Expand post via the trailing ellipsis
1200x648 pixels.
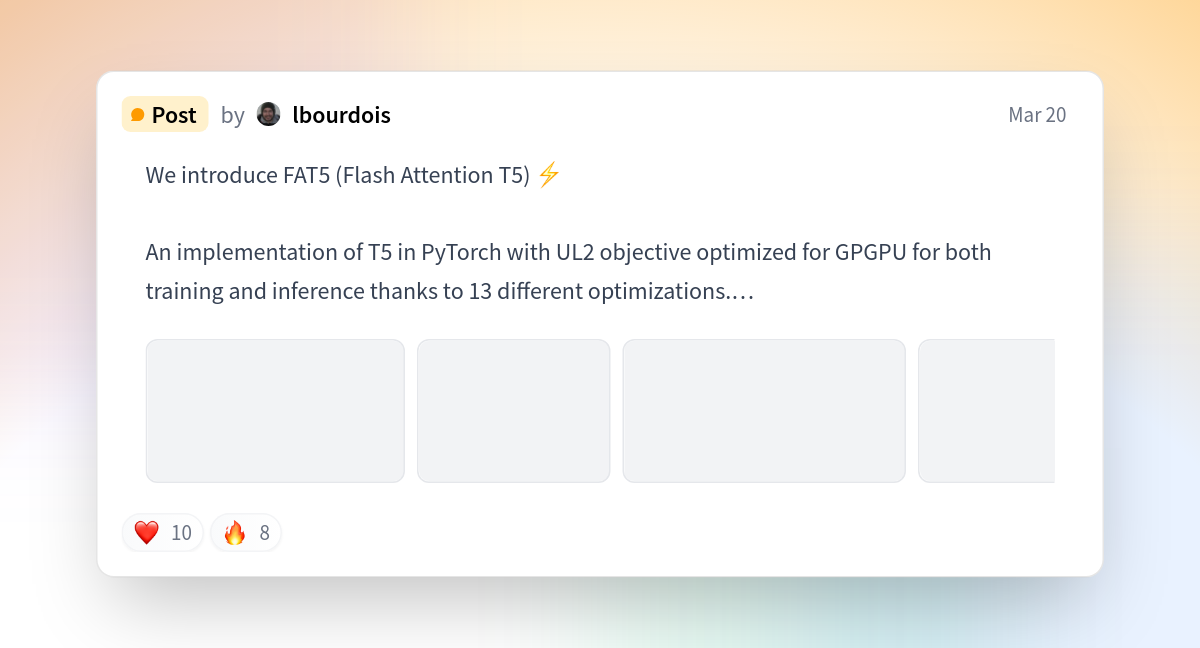744,293
